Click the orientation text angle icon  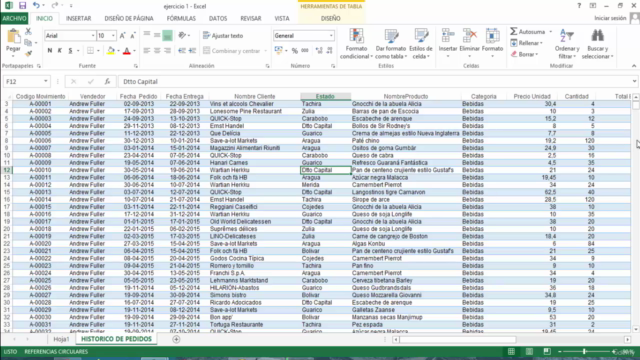click(182, 36)
